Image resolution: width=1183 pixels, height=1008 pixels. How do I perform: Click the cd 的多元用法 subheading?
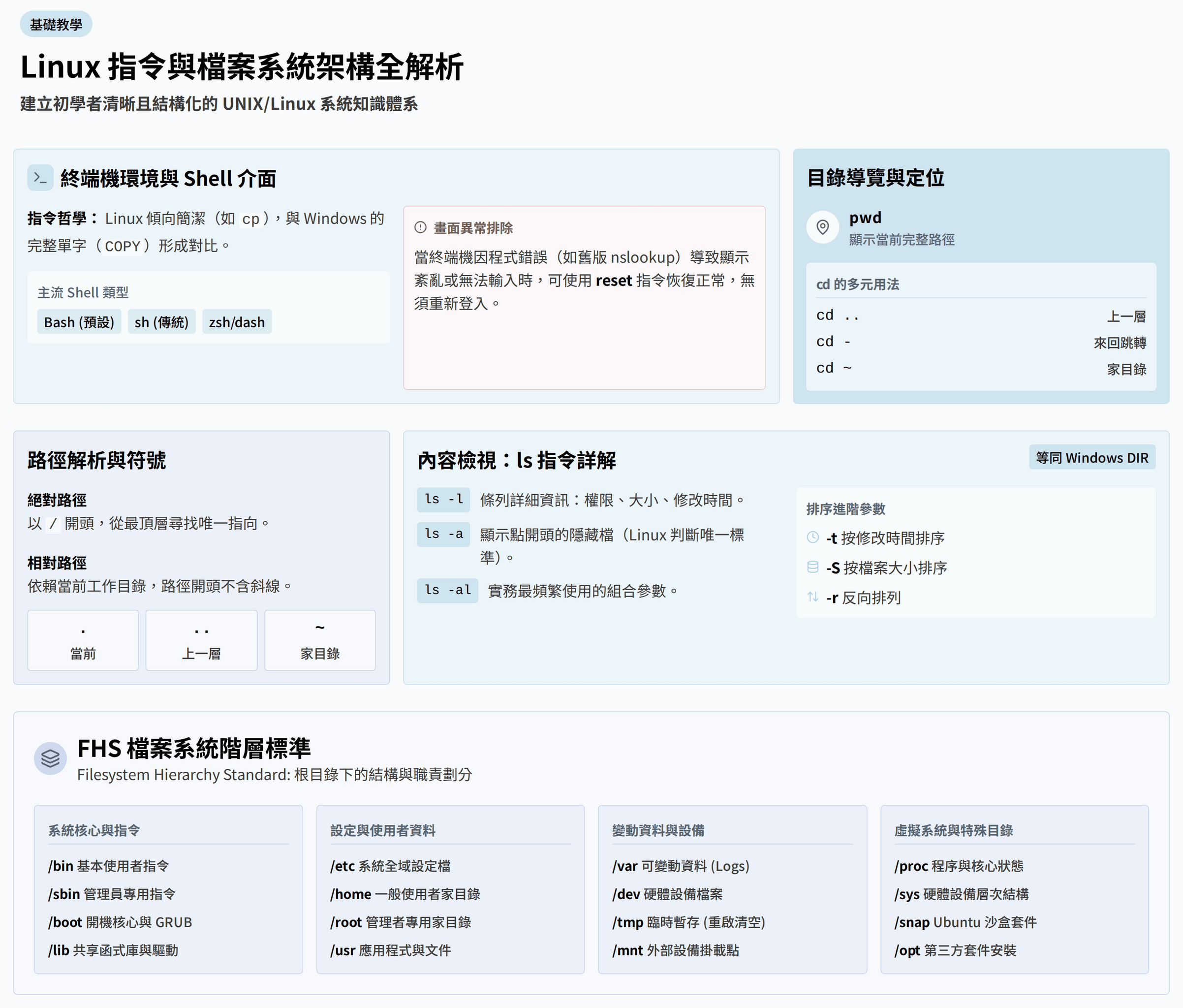coord(858,284)
